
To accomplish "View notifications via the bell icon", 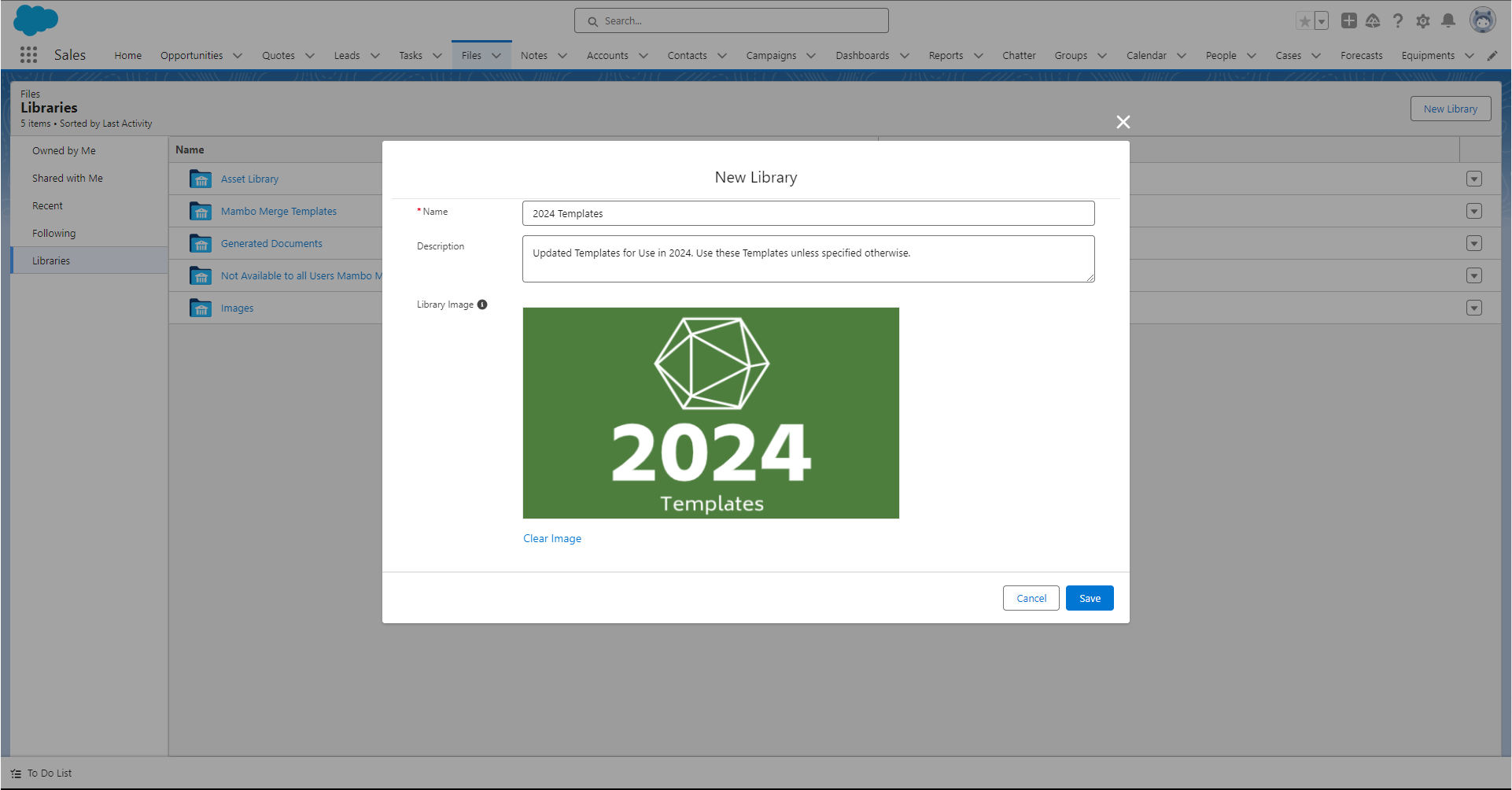I will (x=1448, y=21).
